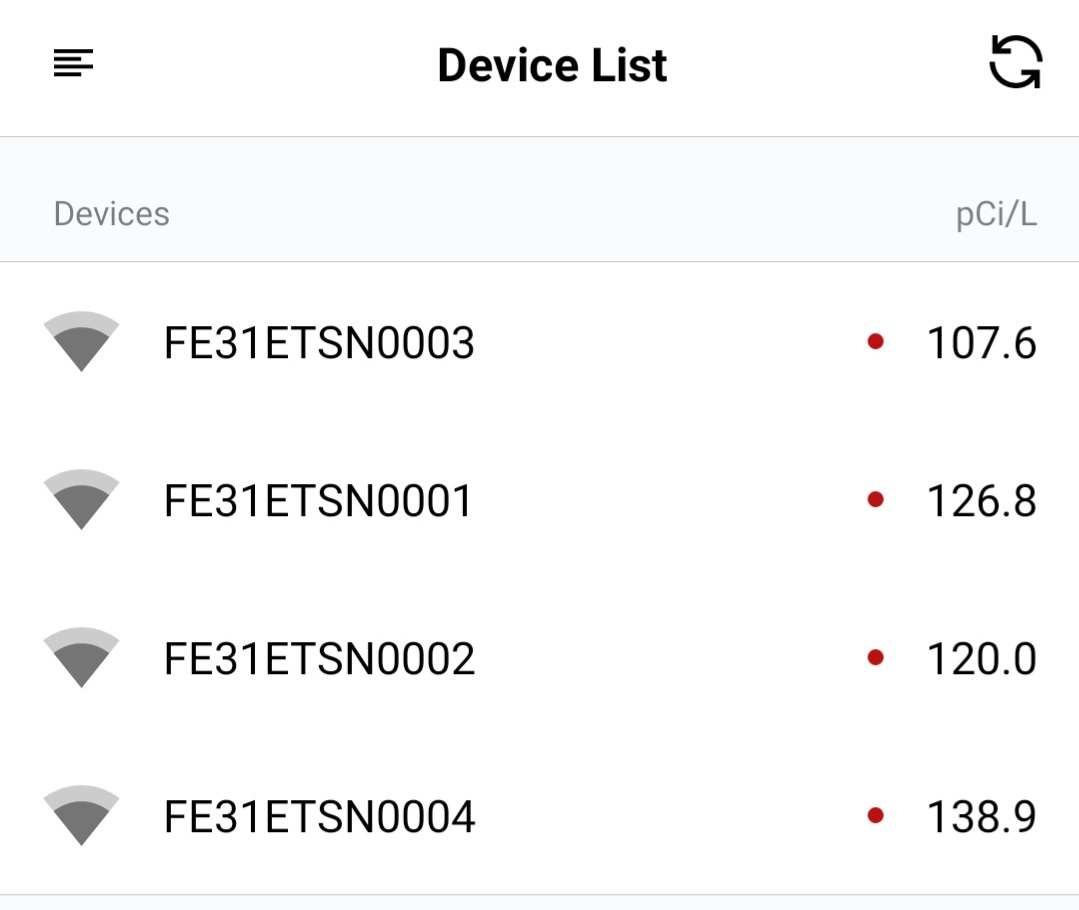Tap signal icon for FE31ETSN0004

[x=81, y=815]
